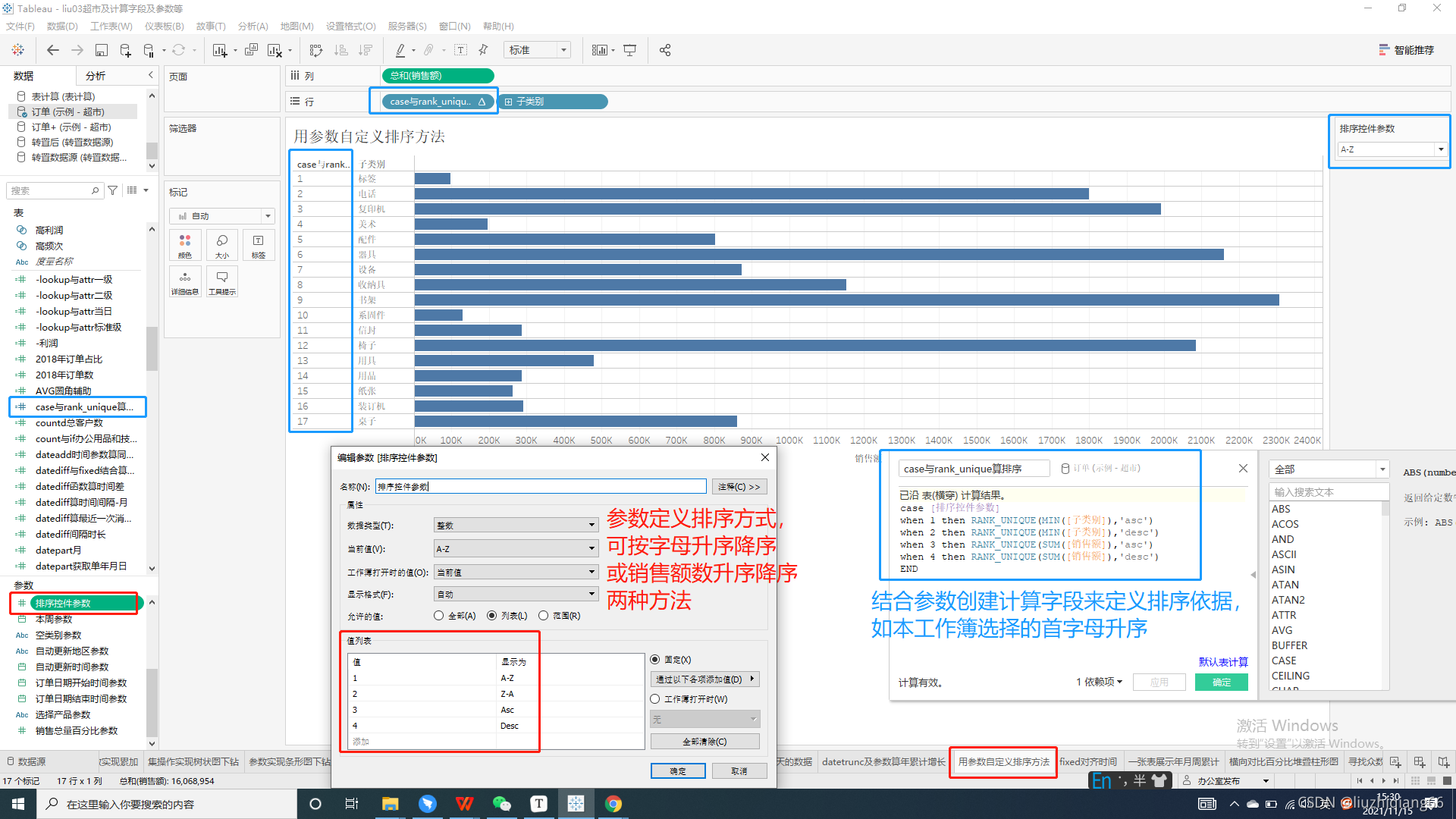Select the 工作簿打开时(W) radio option
1456x819 pixels.
[x=655, y=699]
